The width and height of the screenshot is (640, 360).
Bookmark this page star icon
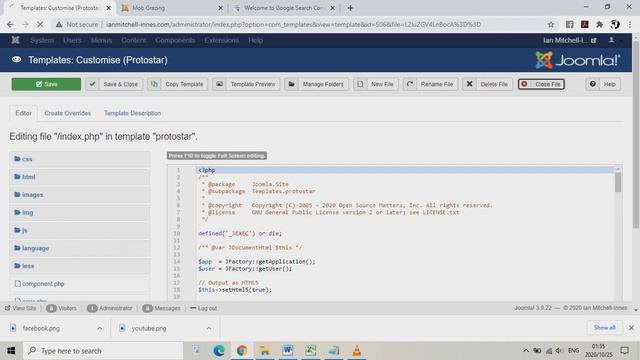tap(551, 24)
